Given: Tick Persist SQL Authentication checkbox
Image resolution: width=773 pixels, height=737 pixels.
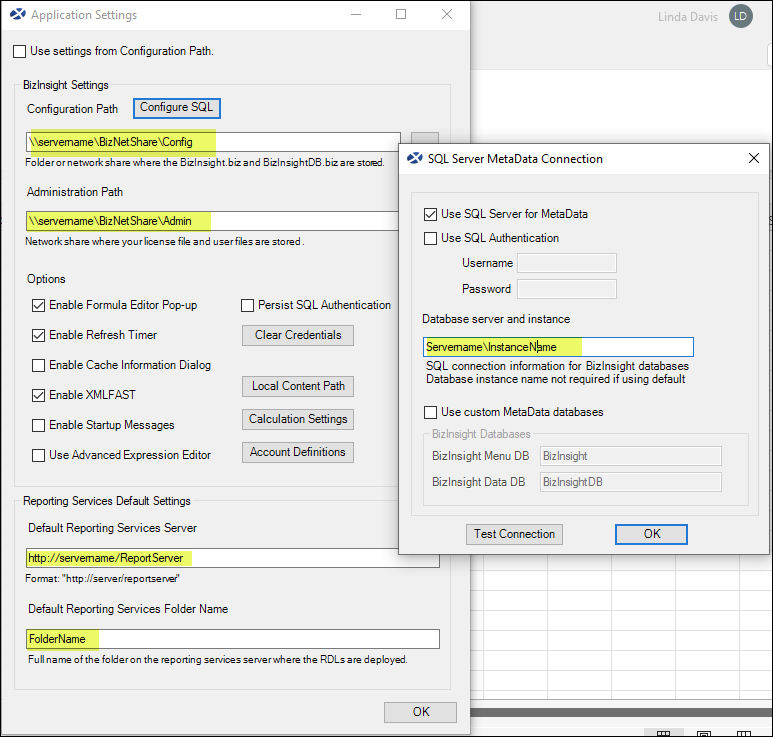Looking at the screenshot, I should tap(247, 306).
